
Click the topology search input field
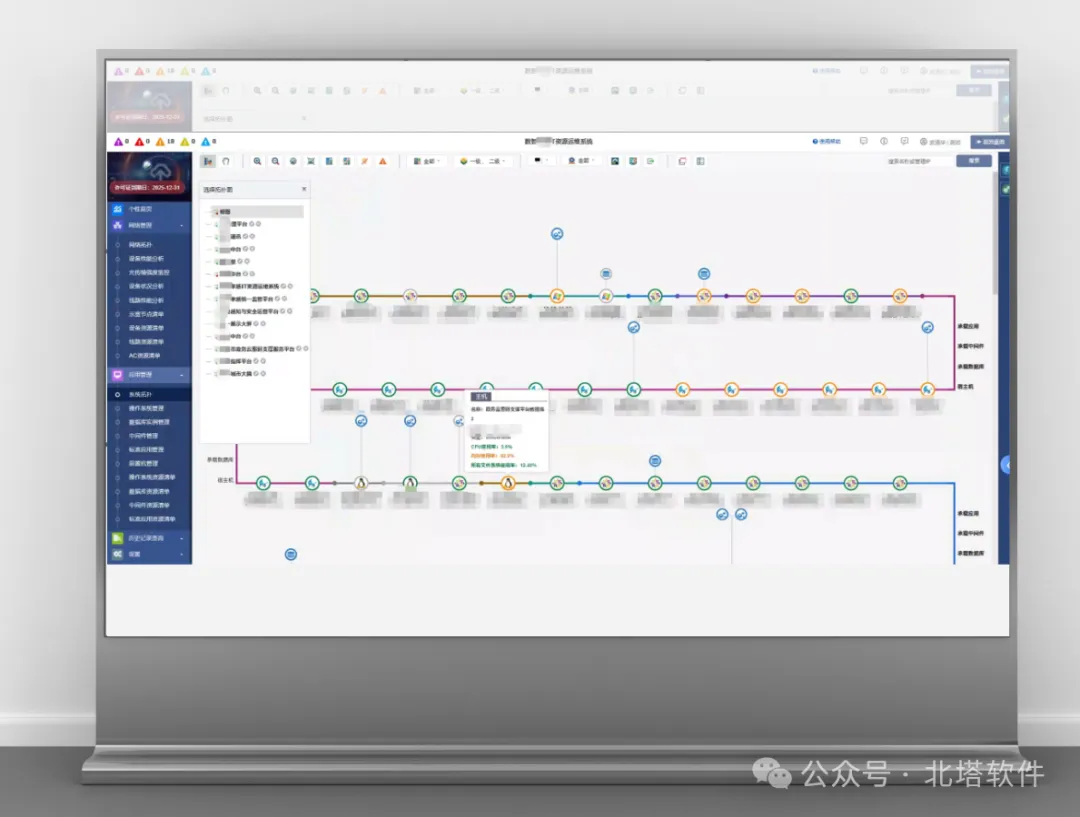919,161
